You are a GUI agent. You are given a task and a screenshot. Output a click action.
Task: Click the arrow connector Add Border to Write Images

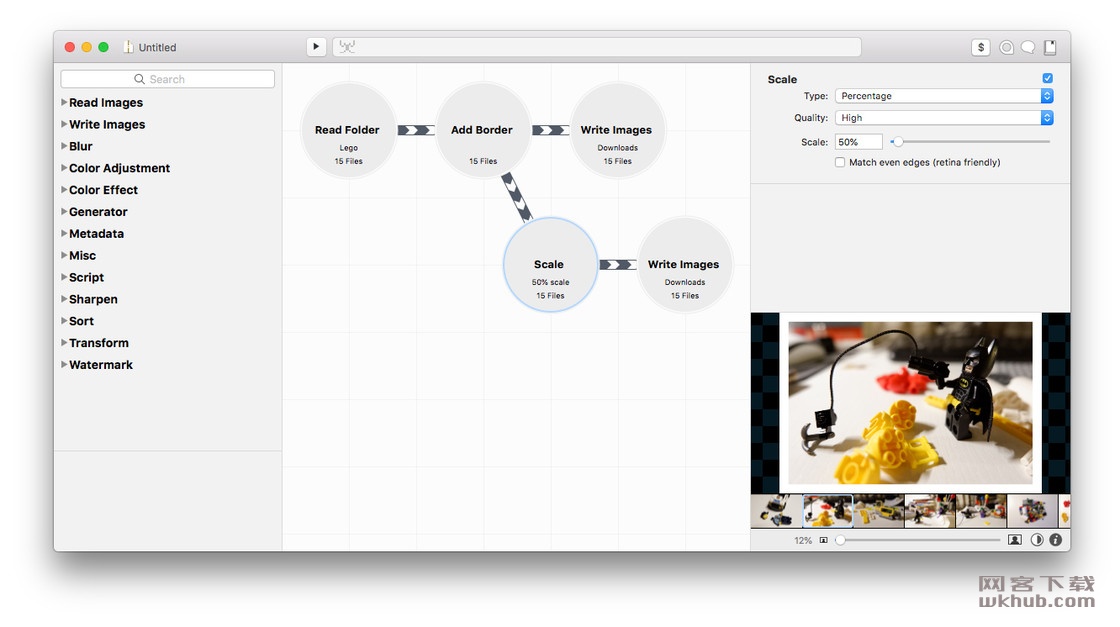[x=550, y=130]
